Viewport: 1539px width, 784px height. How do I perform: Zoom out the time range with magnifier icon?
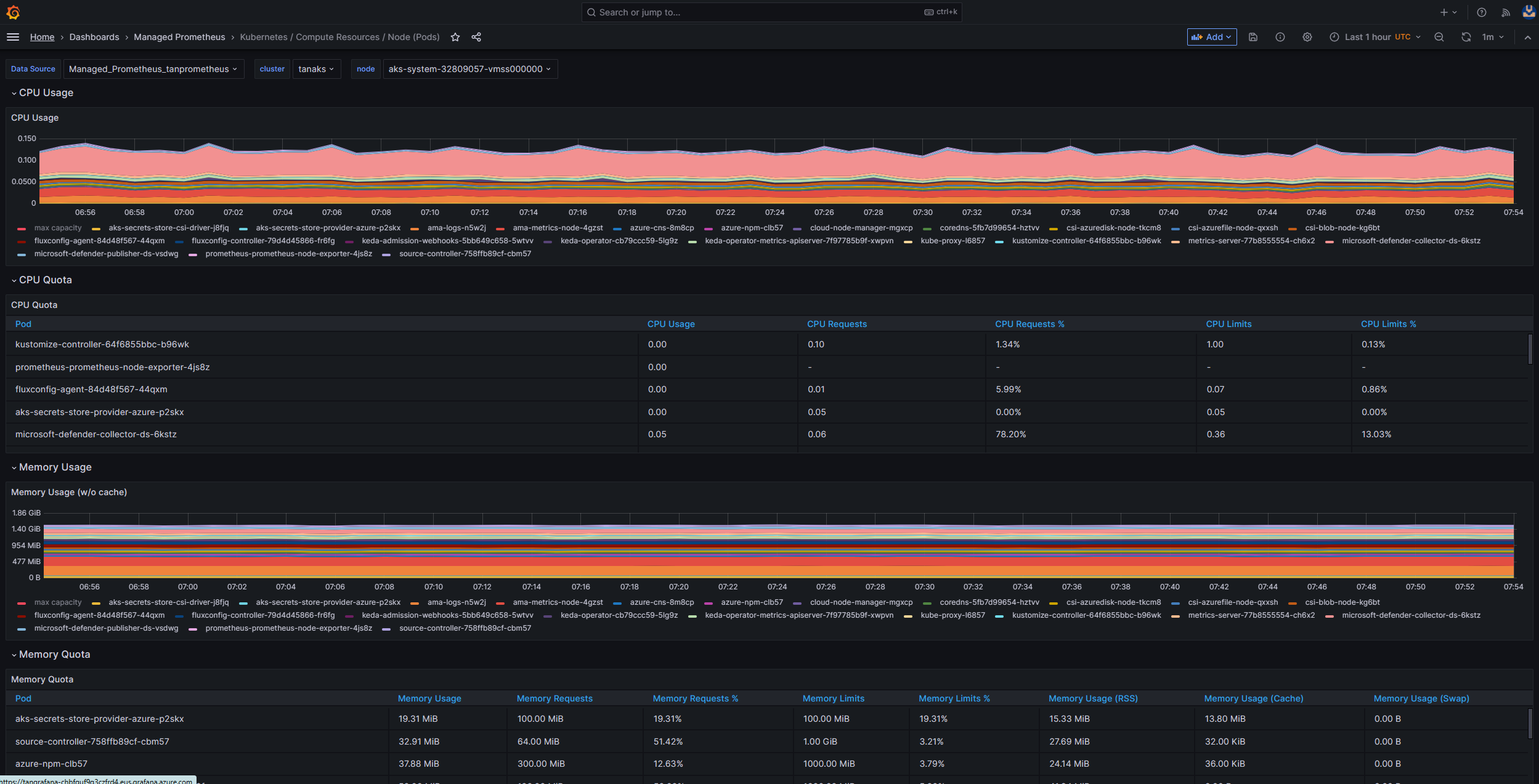click(x=1439, y=37)
